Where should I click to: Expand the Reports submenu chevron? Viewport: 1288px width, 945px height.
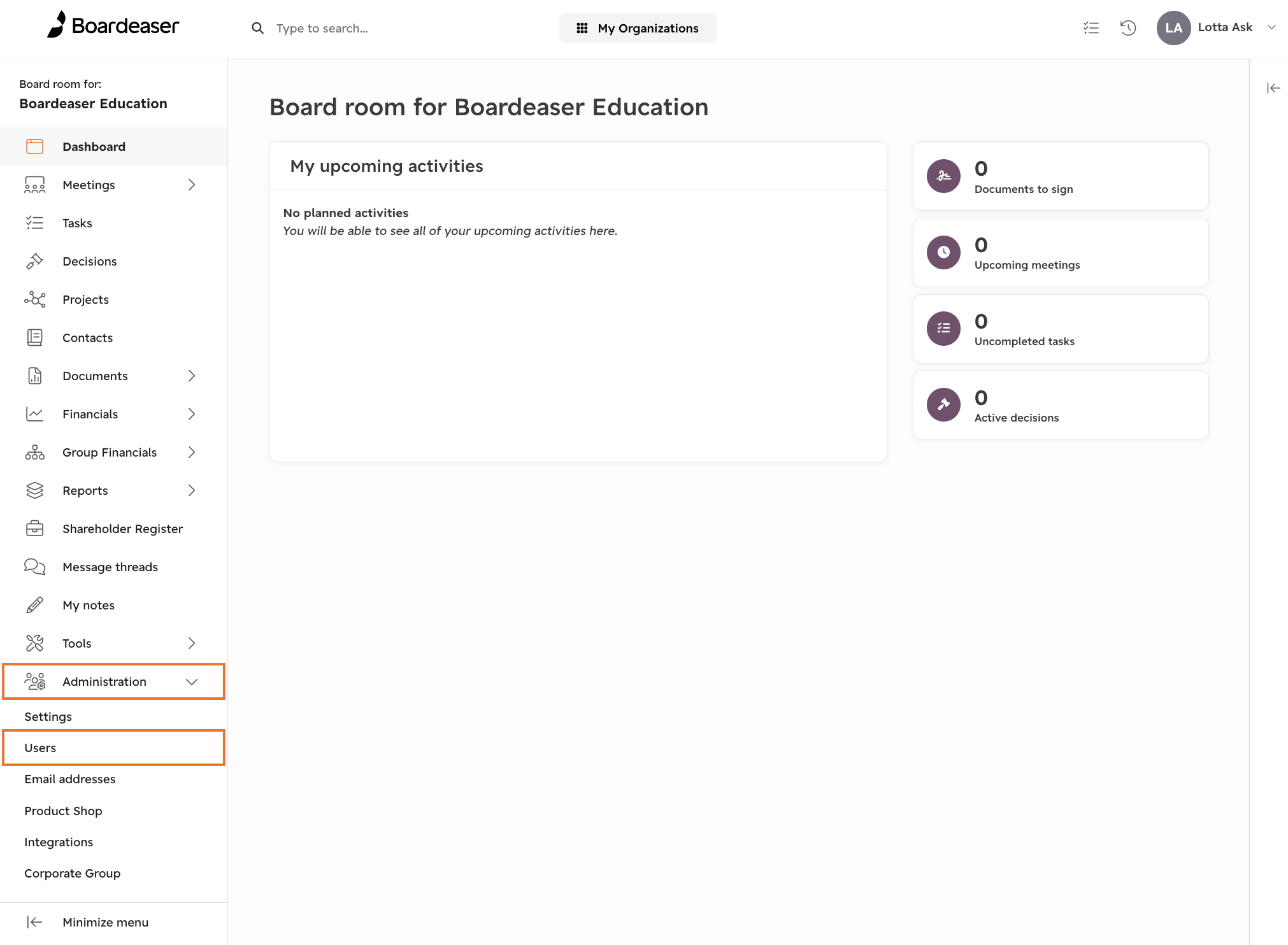(x=192, y=490)
